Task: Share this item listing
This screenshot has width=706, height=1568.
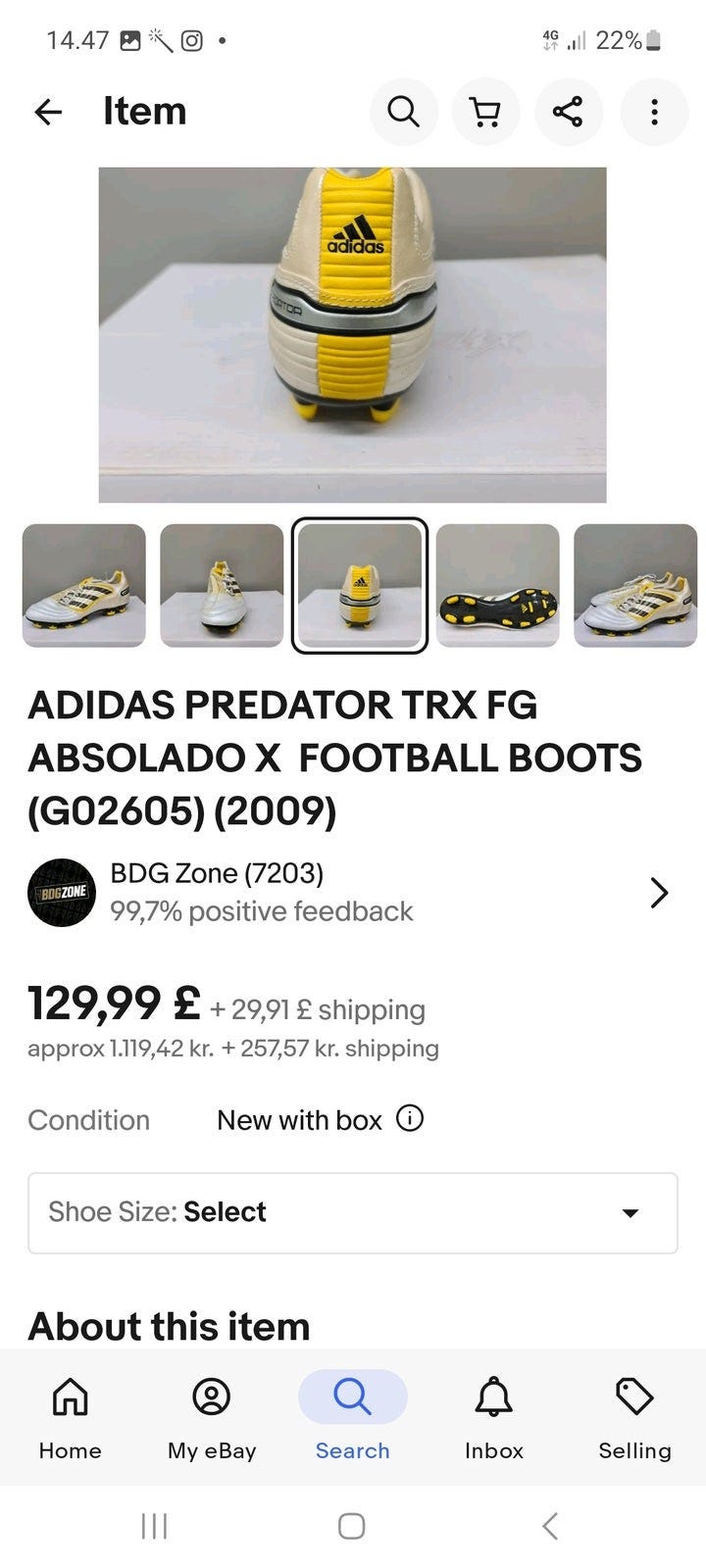Action: [568, 112]
